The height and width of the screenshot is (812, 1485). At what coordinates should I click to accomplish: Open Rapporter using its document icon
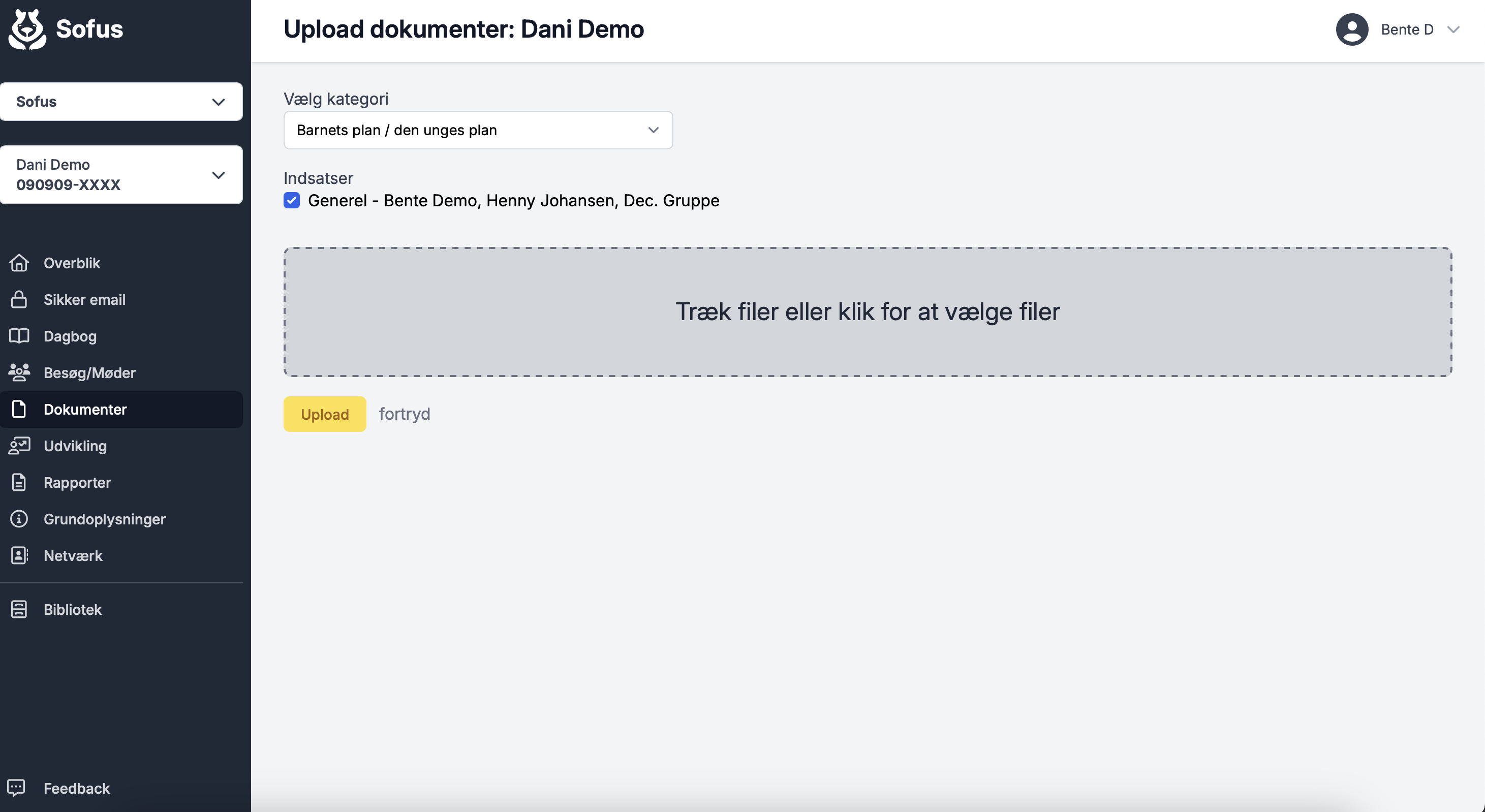[x=19, y=482]
